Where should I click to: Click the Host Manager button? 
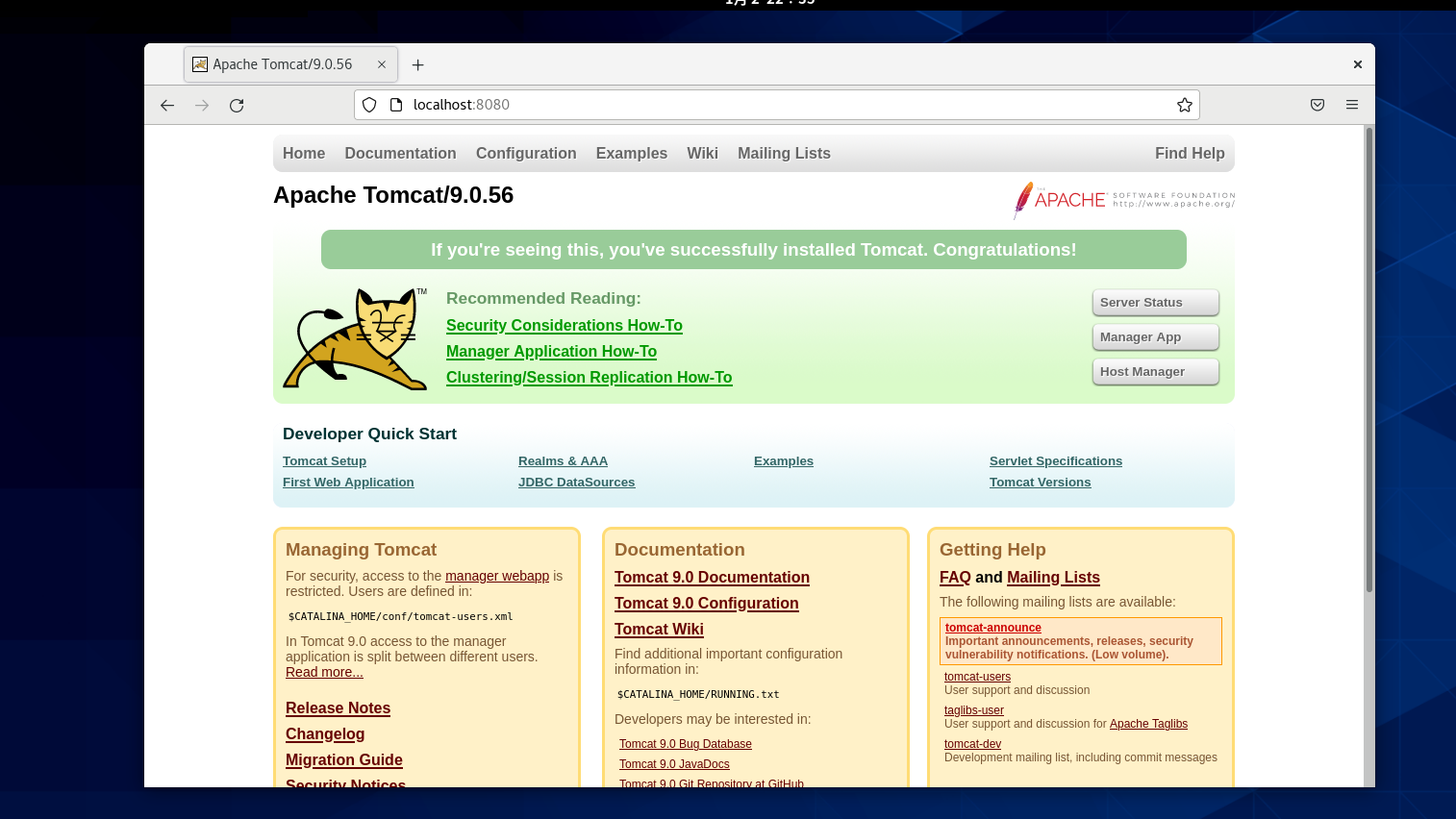pyautogui.click(x=1156, y=372)
